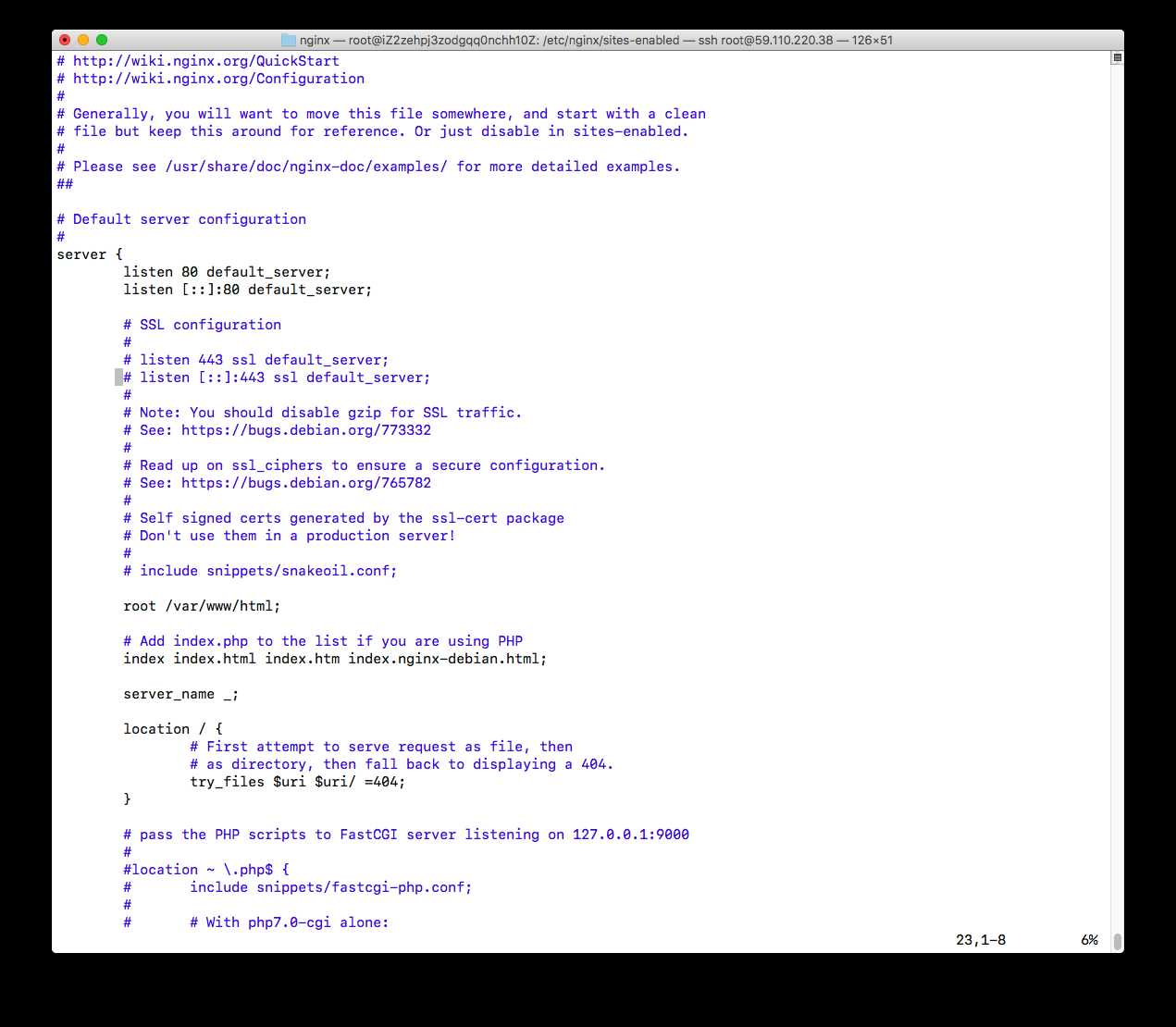Viewport: 1176px width, 1027px height.
Task: Click the 'include snippets/snakeoil.conf;' comment
Action: [260, 571]
